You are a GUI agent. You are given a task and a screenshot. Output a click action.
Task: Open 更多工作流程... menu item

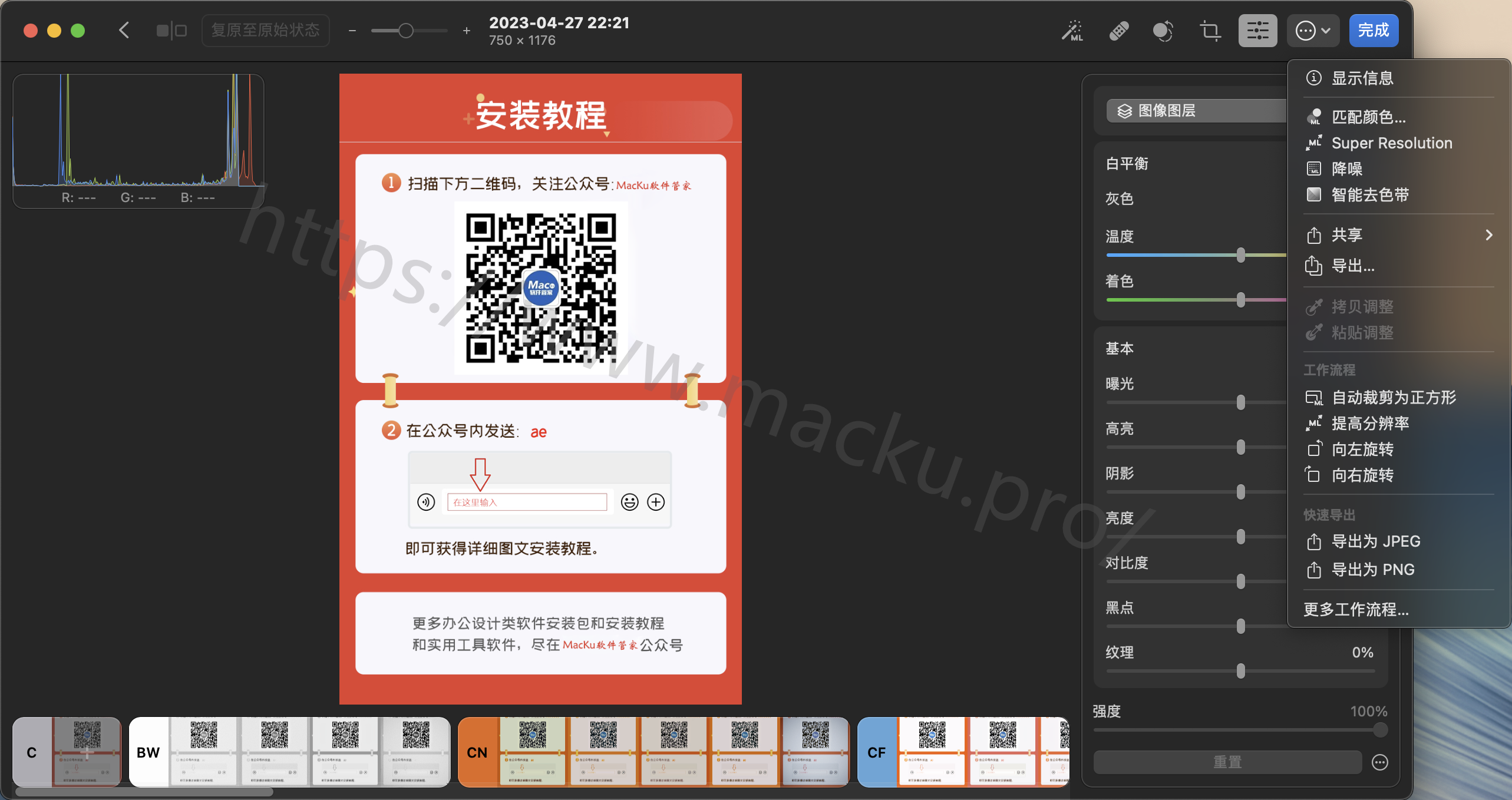tap(1399, 609)
